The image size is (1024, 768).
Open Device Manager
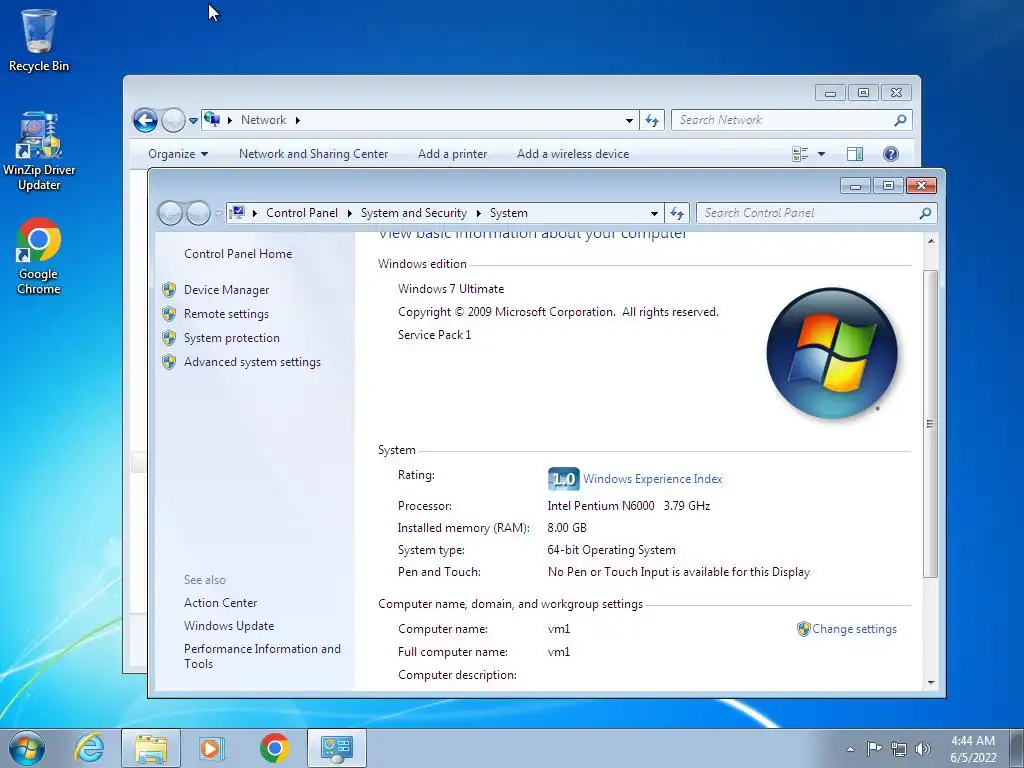(227, 290)
